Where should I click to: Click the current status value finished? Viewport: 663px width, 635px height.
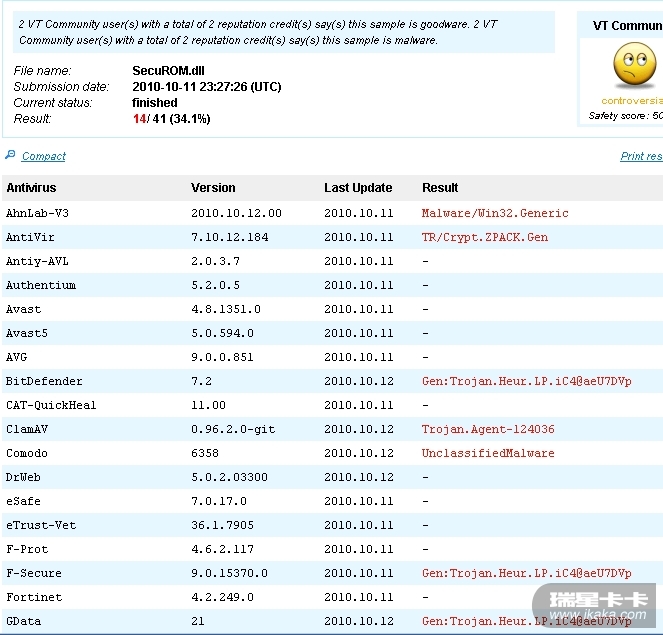(x=155, y=103)
